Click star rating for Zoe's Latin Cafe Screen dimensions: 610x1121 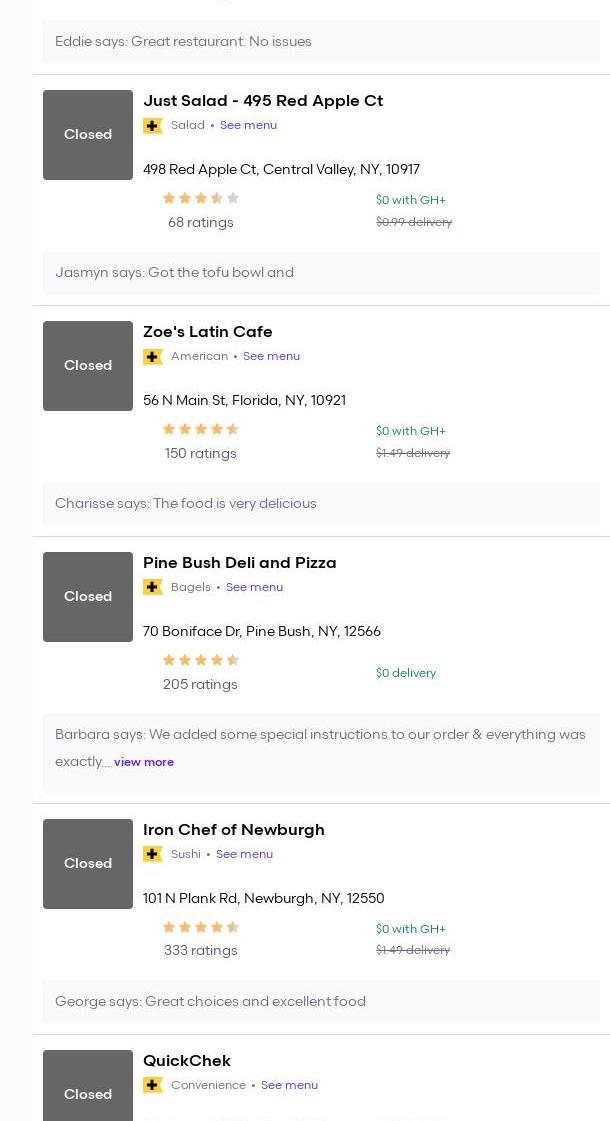point(200,430)
